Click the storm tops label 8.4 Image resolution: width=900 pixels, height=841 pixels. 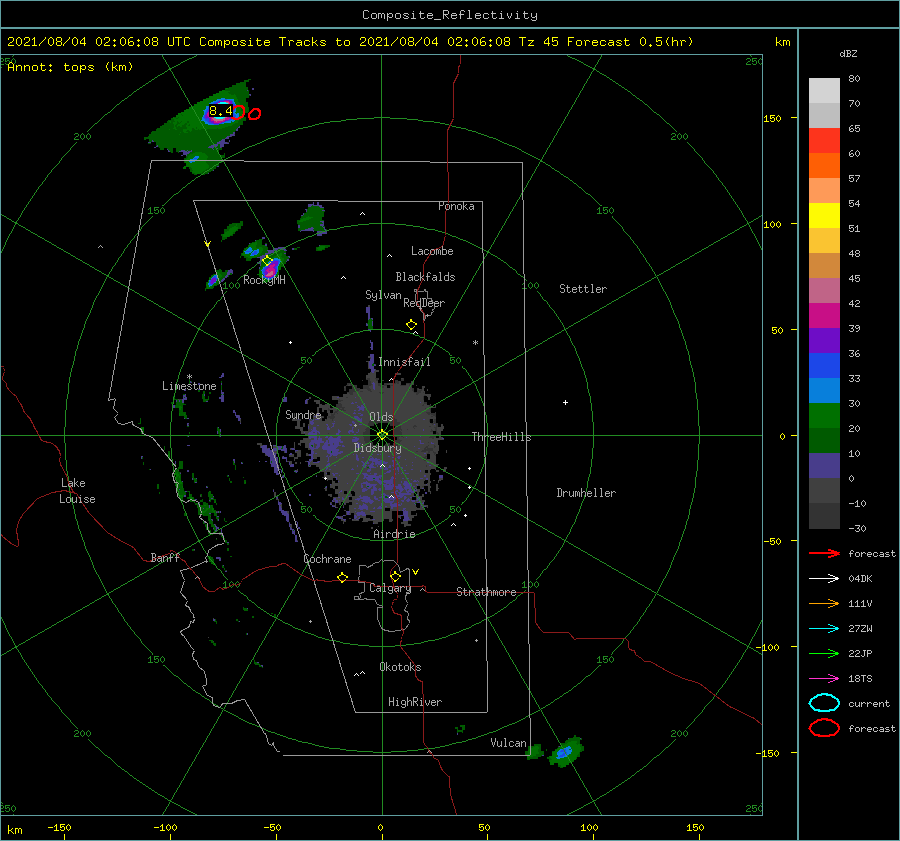(x=220, y=111)
